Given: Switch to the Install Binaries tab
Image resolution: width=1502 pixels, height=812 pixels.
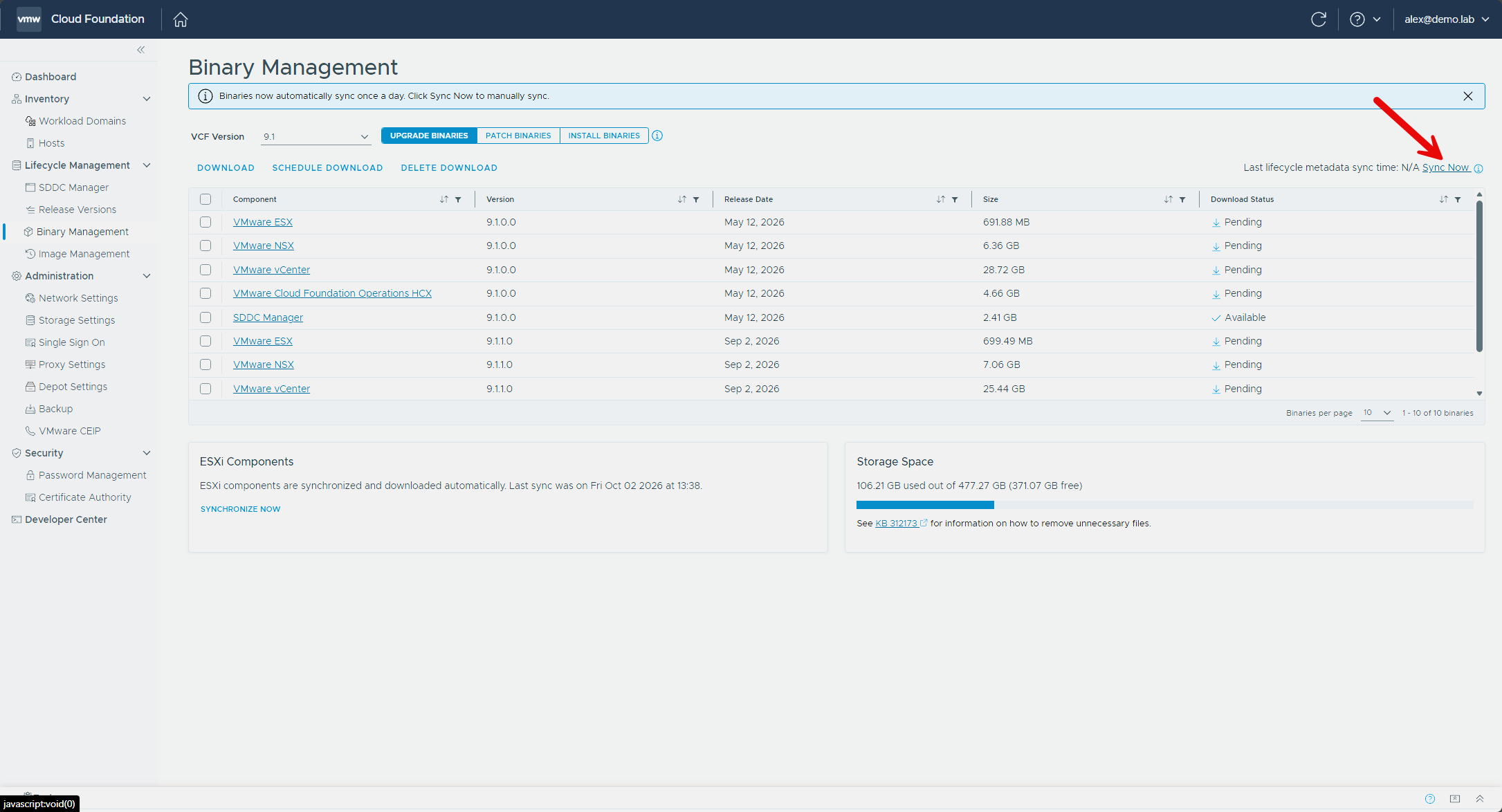Looking at the screenshot, I should tap(604, 136).
